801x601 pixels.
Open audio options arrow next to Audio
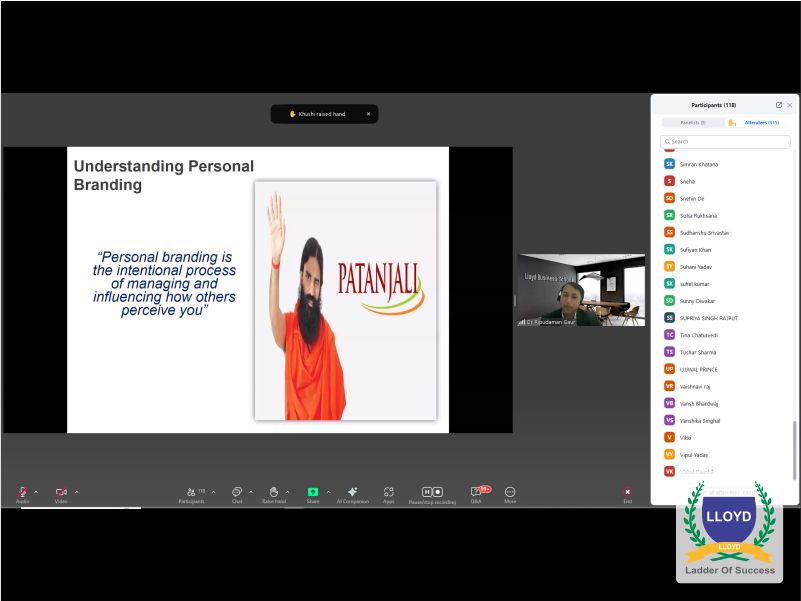[36, 492]
